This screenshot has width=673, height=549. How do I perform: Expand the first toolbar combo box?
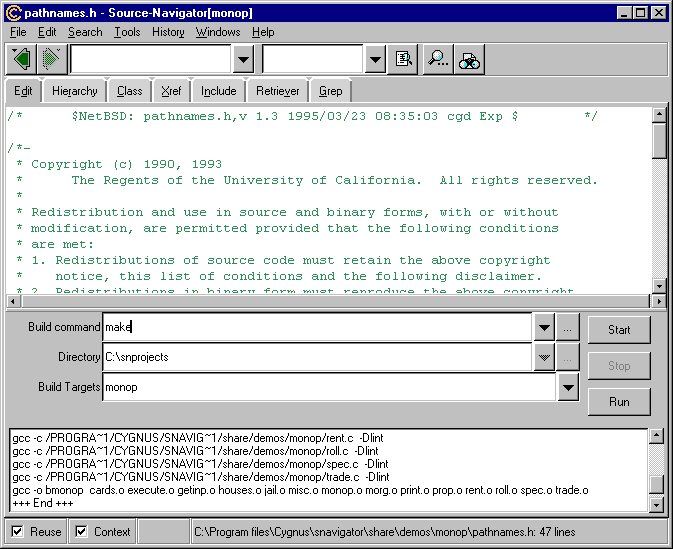[242, 59]
